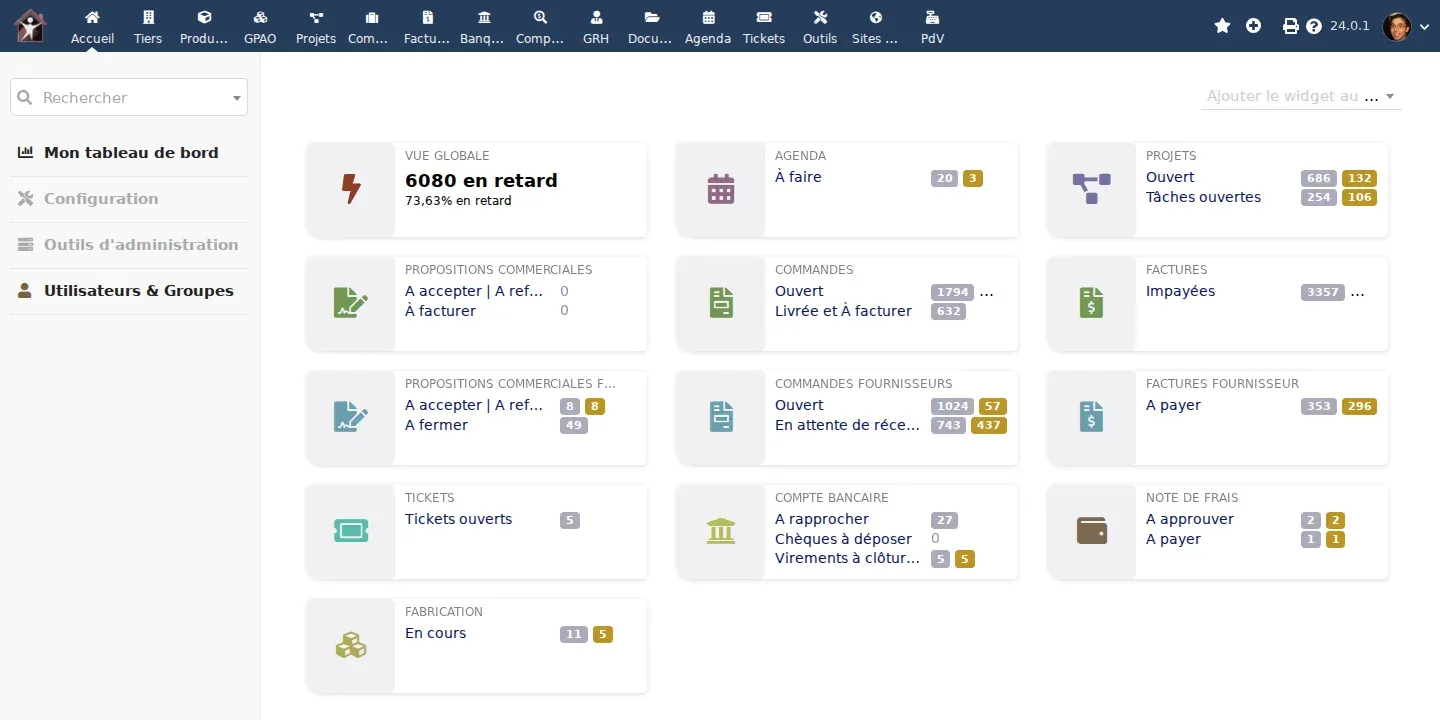Click the lightning bolt Vue globale icon
The height and width of the screenshot is (720, 1440).
click(x=351, y=189)
